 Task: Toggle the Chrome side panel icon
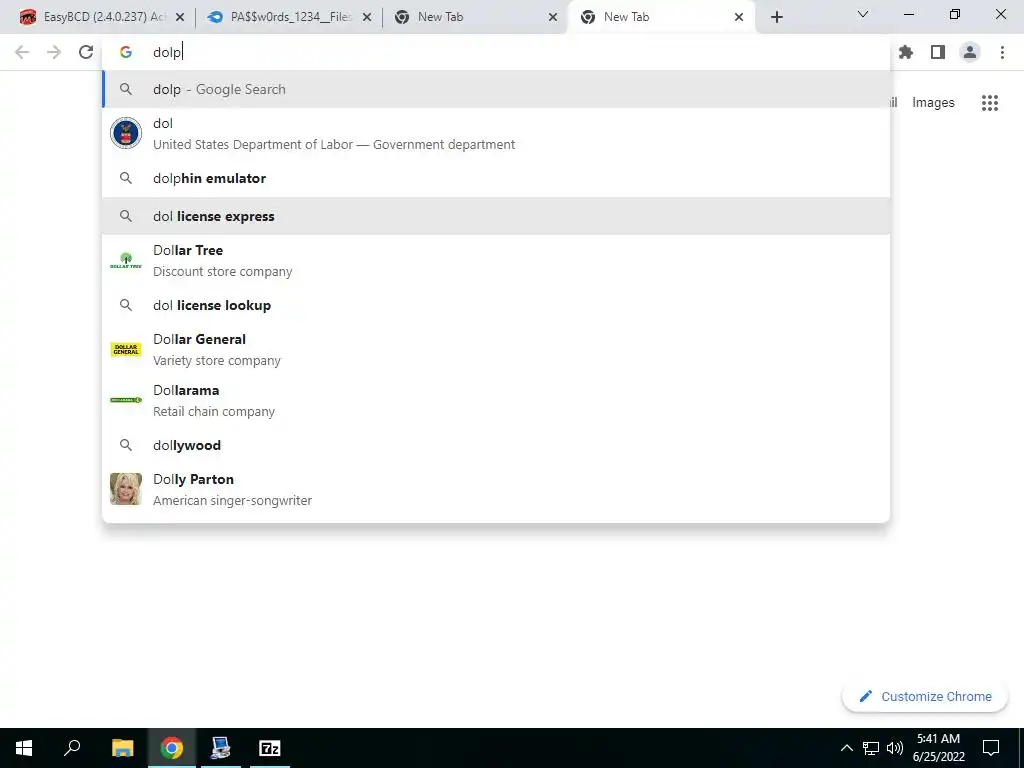pyautogui.click(x=938, y=52)
